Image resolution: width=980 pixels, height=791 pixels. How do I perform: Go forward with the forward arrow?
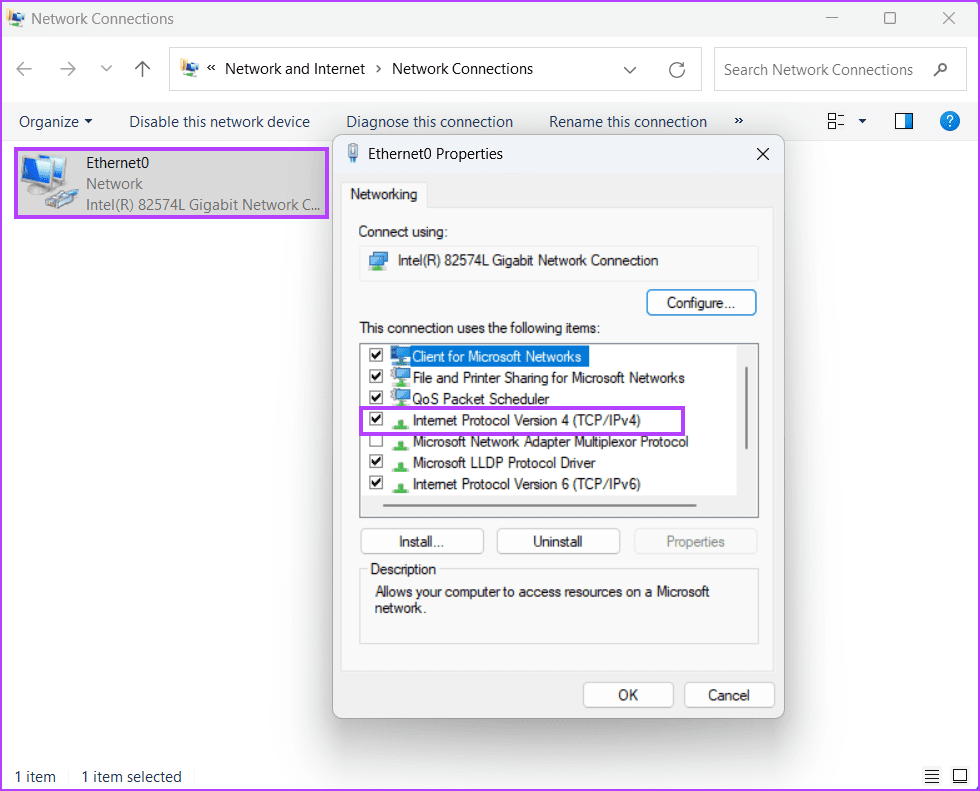pos(68,69)
